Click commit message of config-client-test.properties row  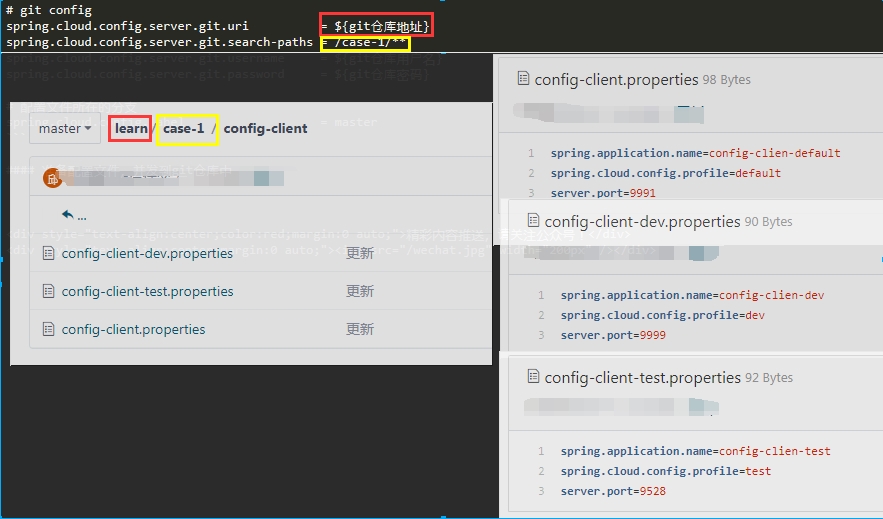360,291
